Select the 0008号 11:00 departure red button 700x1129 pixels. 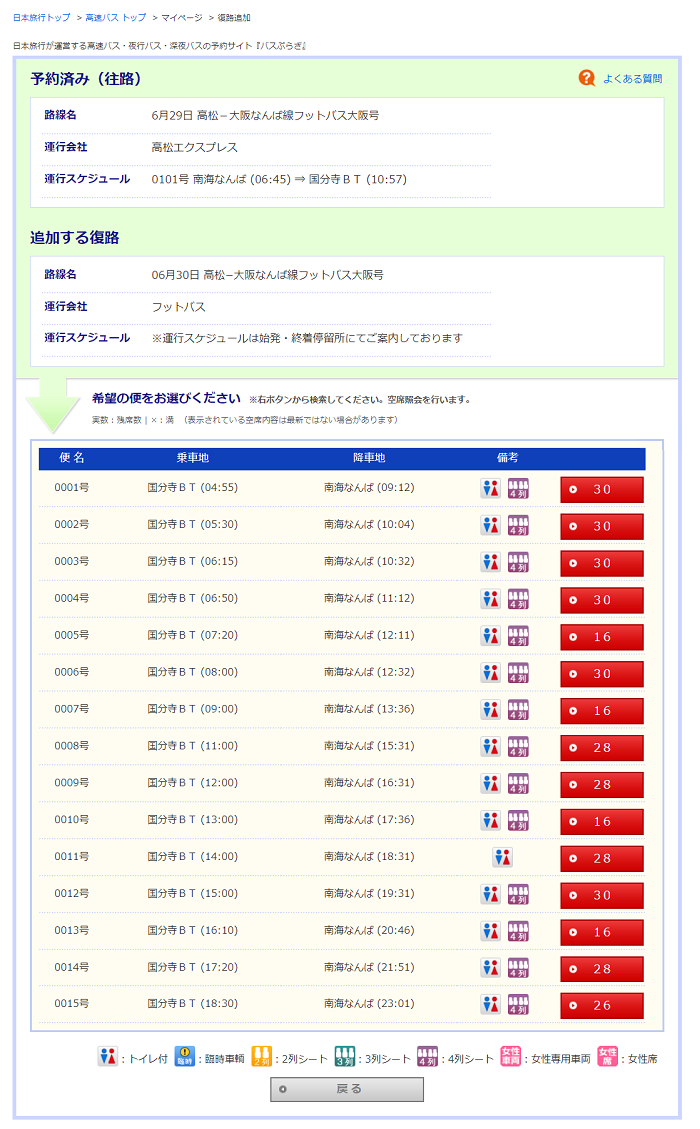click(x=601, y=748)
